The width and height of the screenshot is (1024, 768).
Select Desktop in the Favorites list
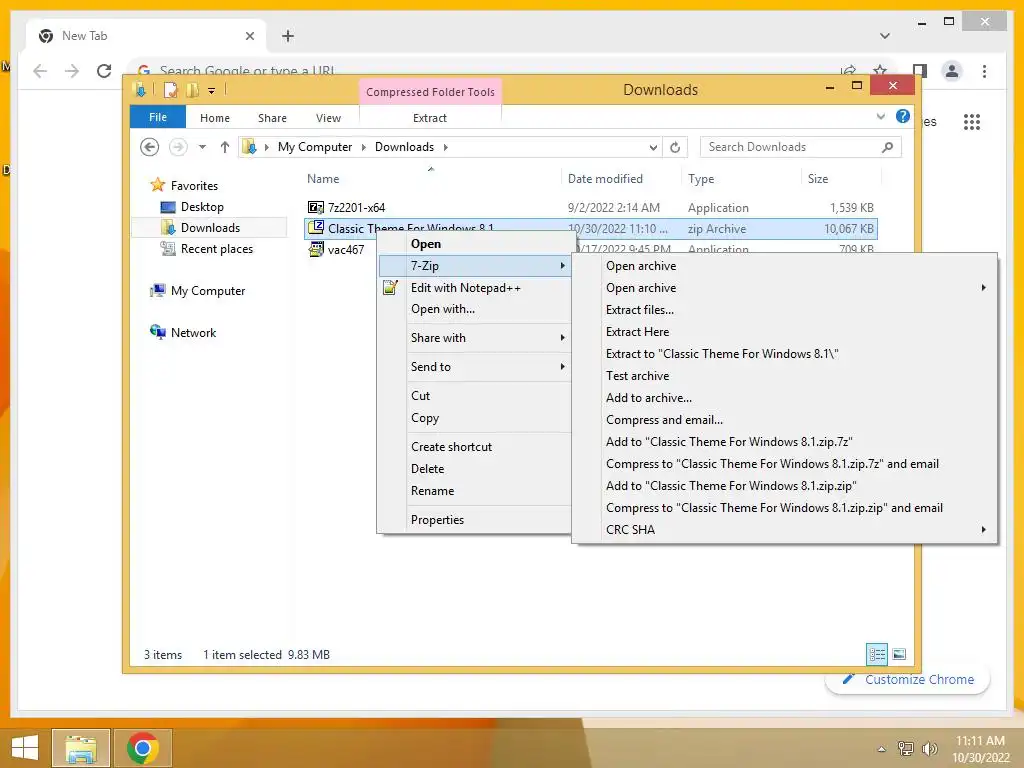click(202, 206)
